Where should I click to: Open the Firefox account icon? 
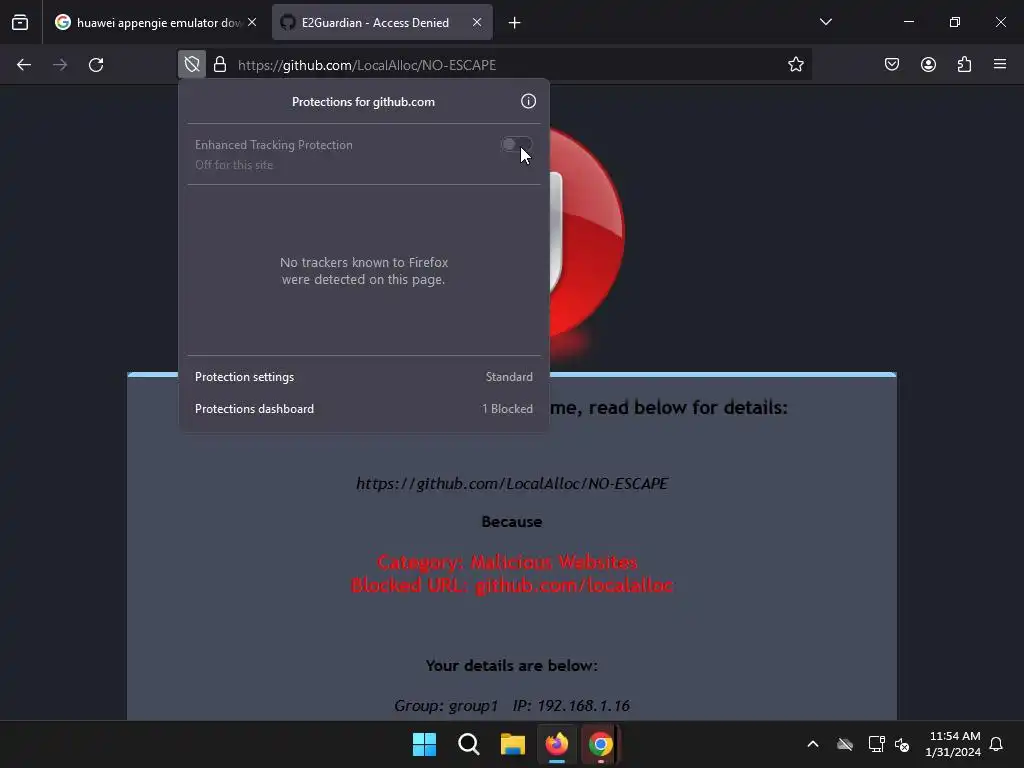tap(928, 65)
